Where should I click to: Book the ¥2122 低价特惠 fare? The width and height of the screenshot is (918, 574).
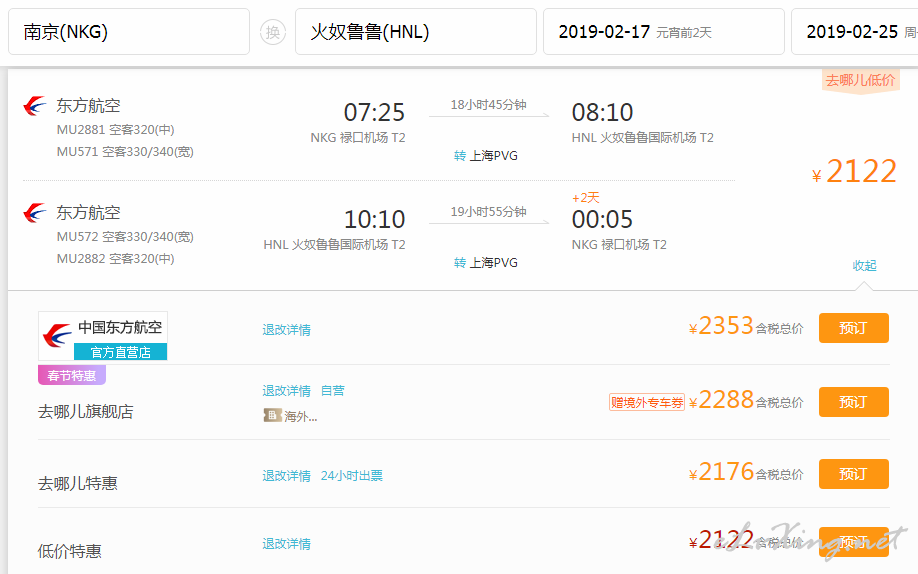point(854,542)
